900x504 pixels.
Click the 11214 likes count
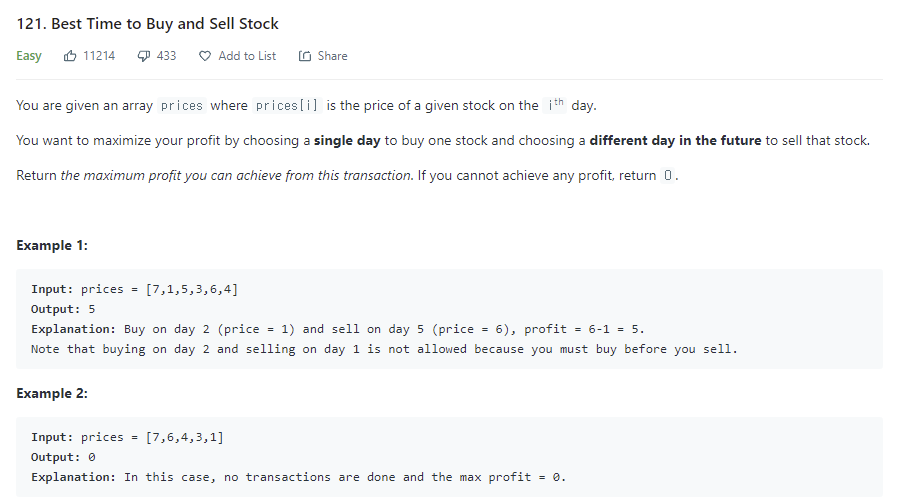click(99, 56)
